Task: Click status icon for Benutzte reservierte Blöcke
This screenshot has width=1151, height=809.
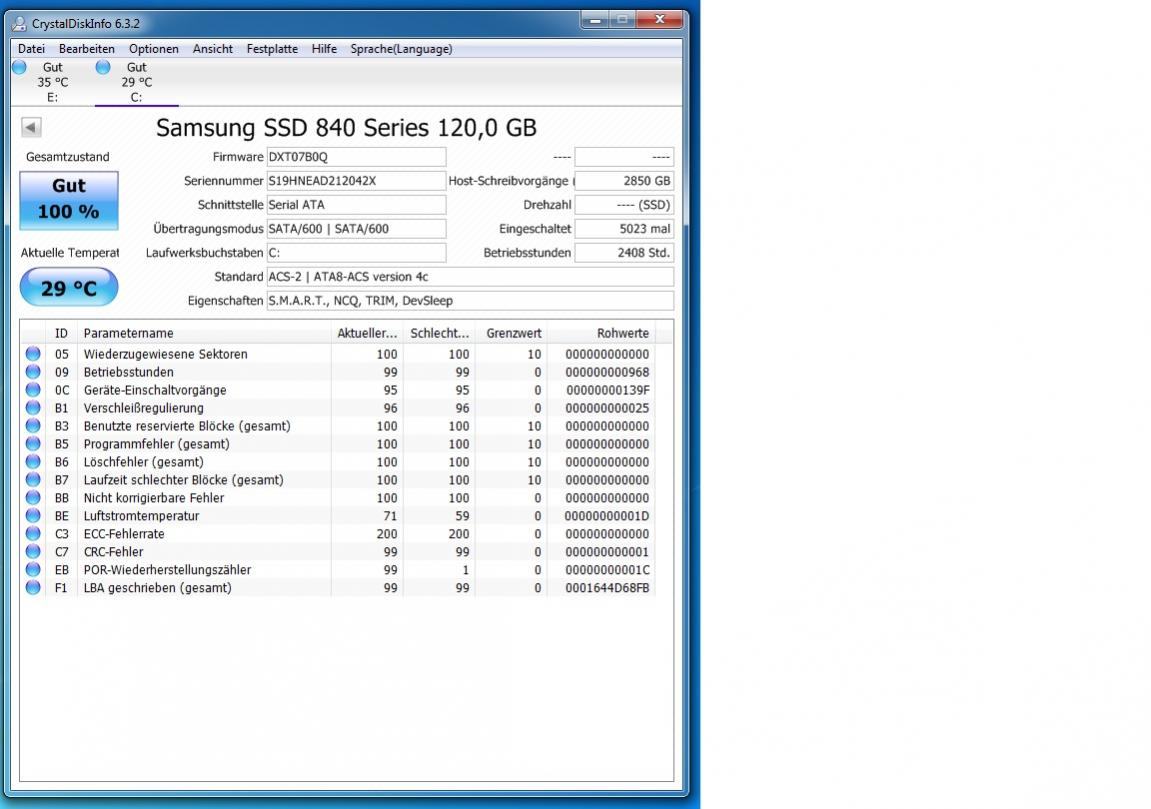Action: pos(33,425)
